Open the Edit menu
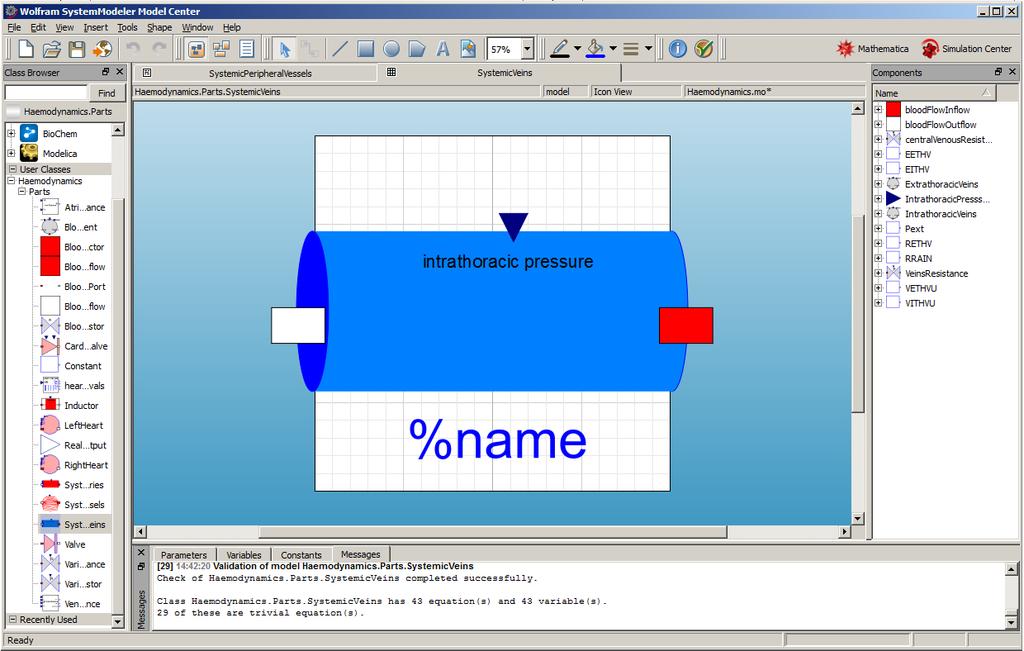Image resolution: width=1024 pixels, height=651 pixels. (38, 27)
